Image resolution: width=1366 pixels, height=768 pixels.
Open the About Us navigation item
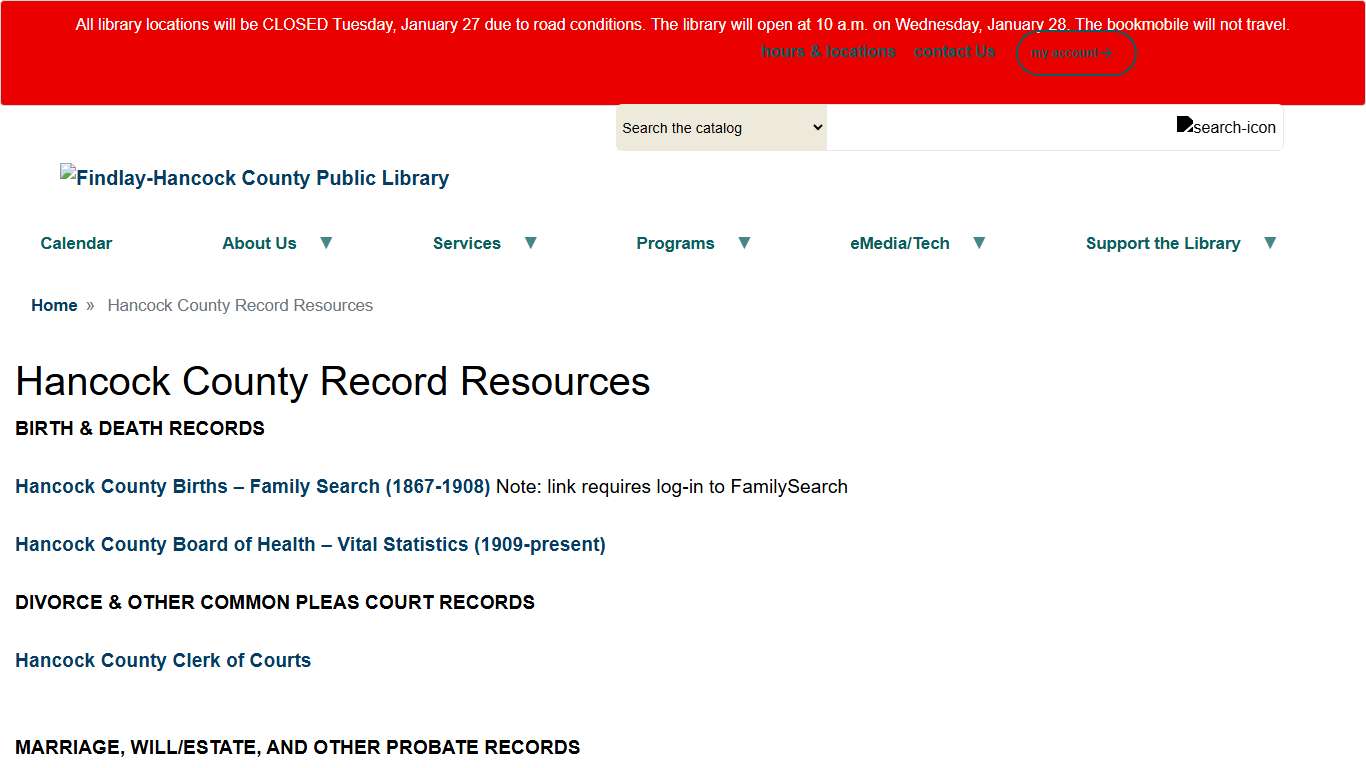tap(259, 243)
